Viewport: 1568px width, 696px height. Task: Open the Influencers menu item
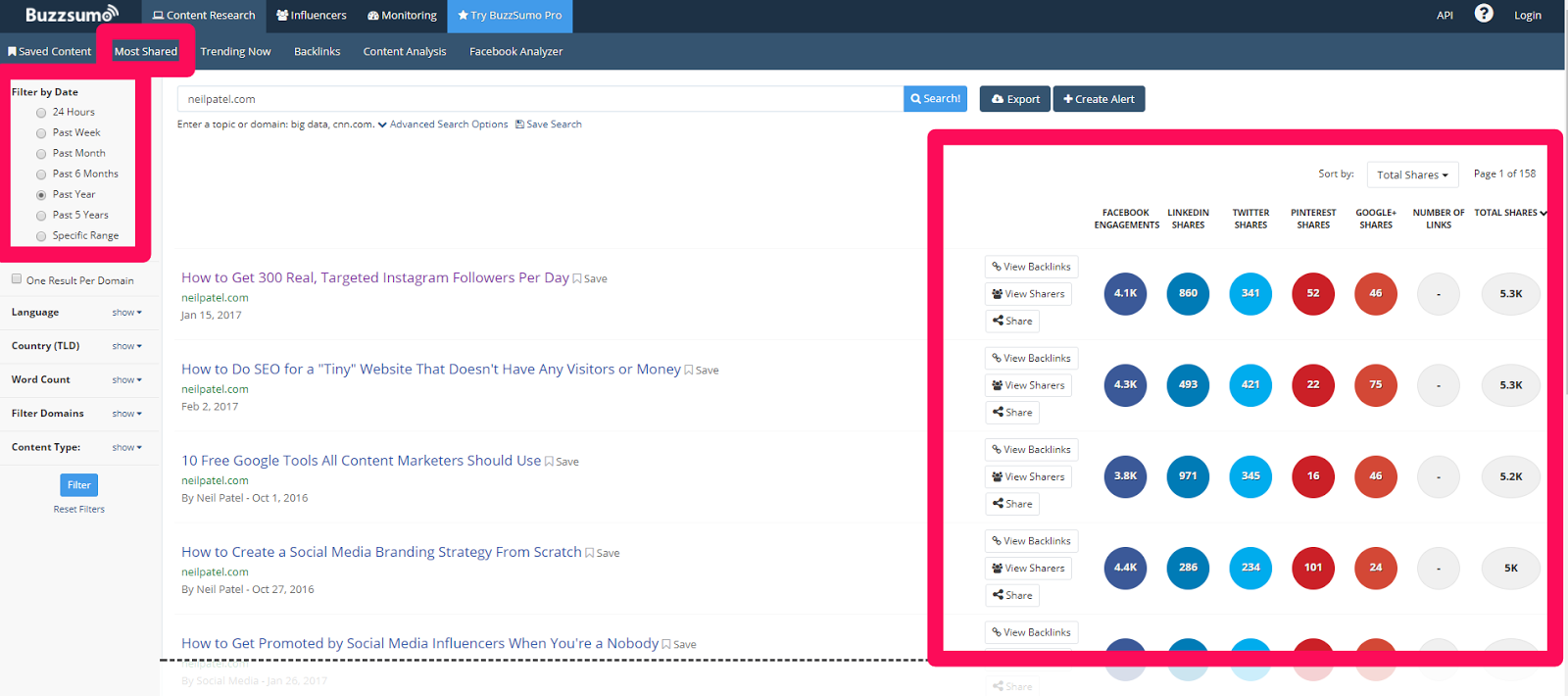(x=312, y=16)
